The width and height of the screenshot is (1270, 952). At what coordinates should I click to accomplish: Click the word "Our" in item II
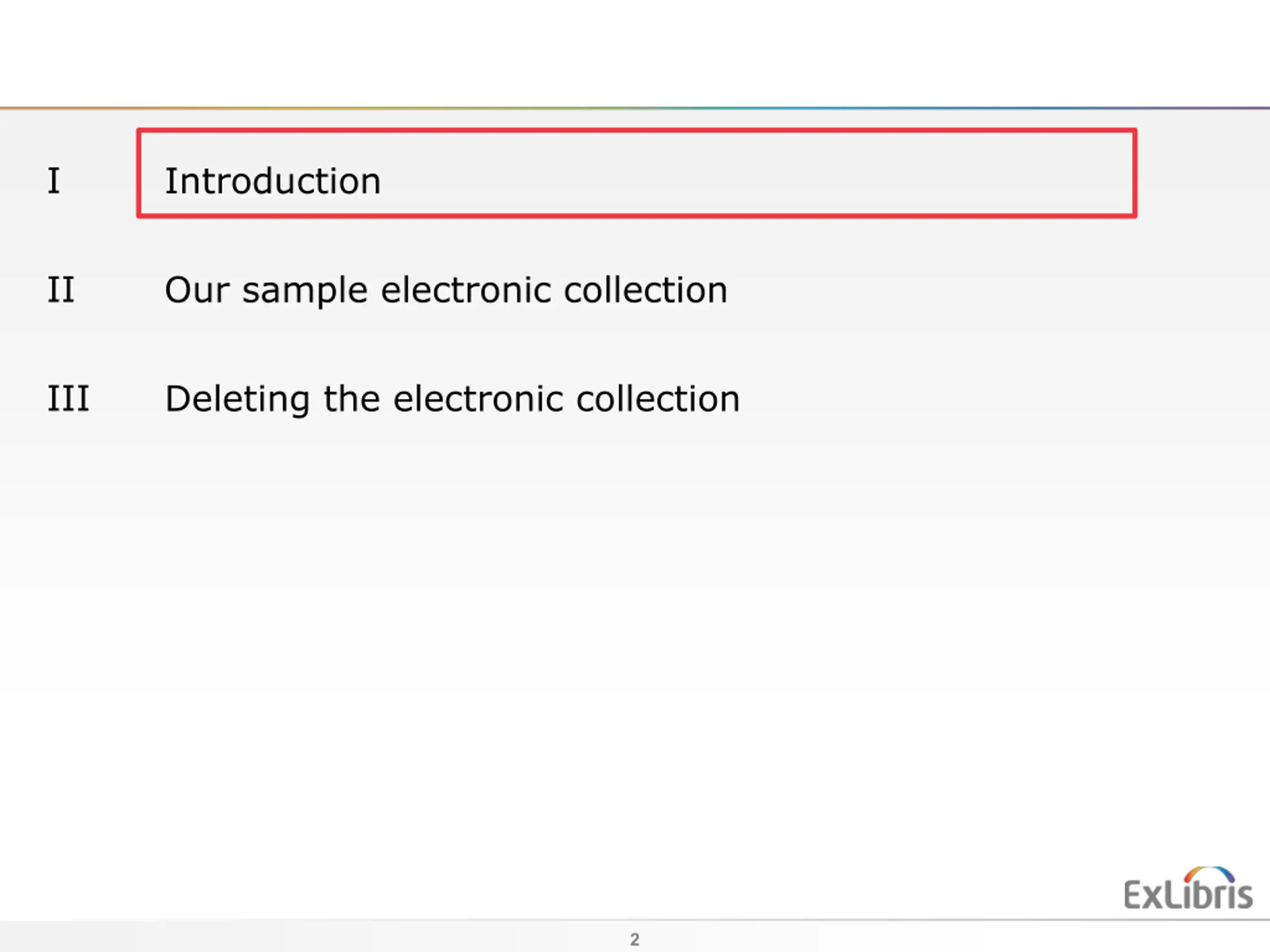coord(197,290)
